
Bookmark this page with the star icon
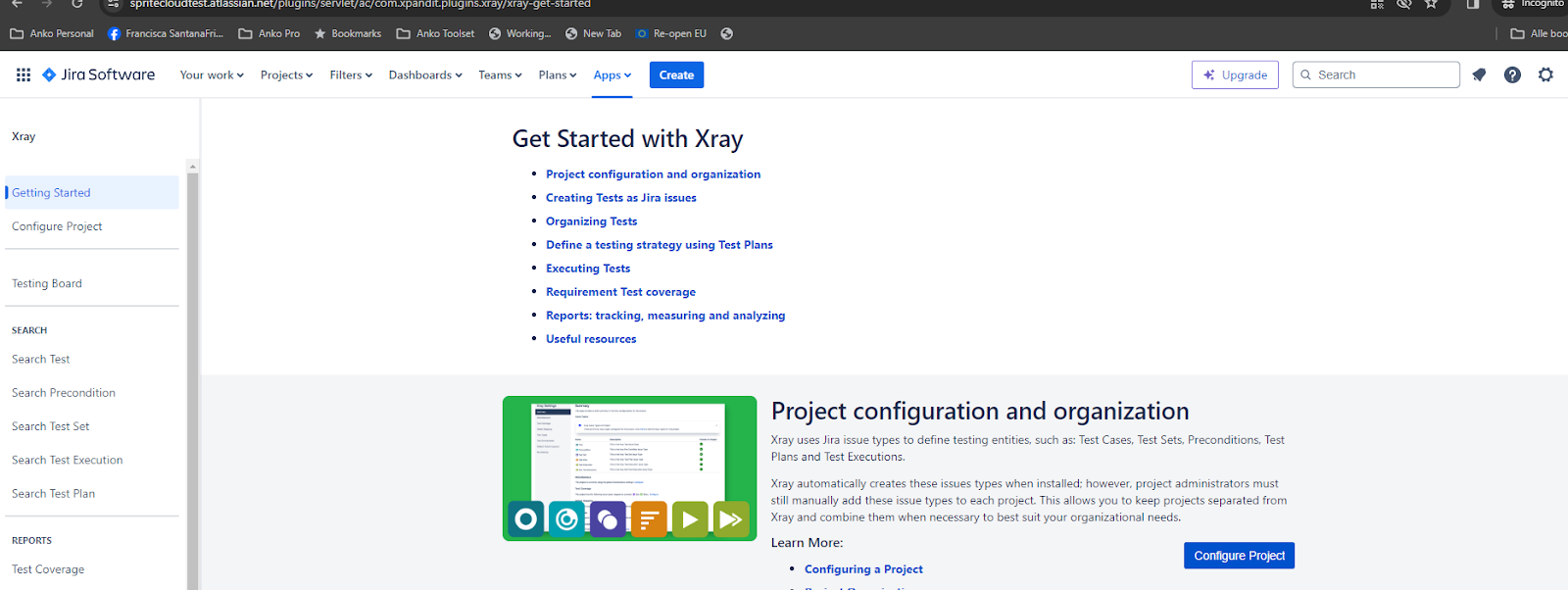pos(1431,4)
